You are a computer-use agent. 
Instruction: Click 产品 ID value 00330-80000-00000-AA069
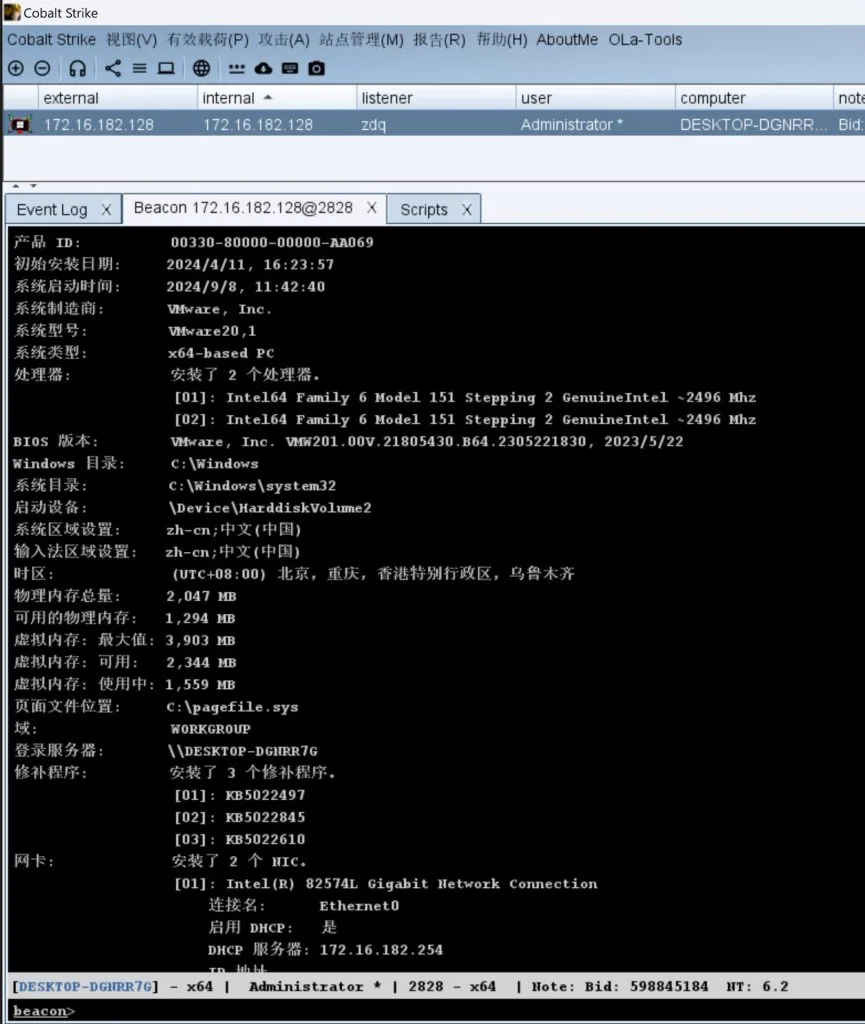[272, 242]
